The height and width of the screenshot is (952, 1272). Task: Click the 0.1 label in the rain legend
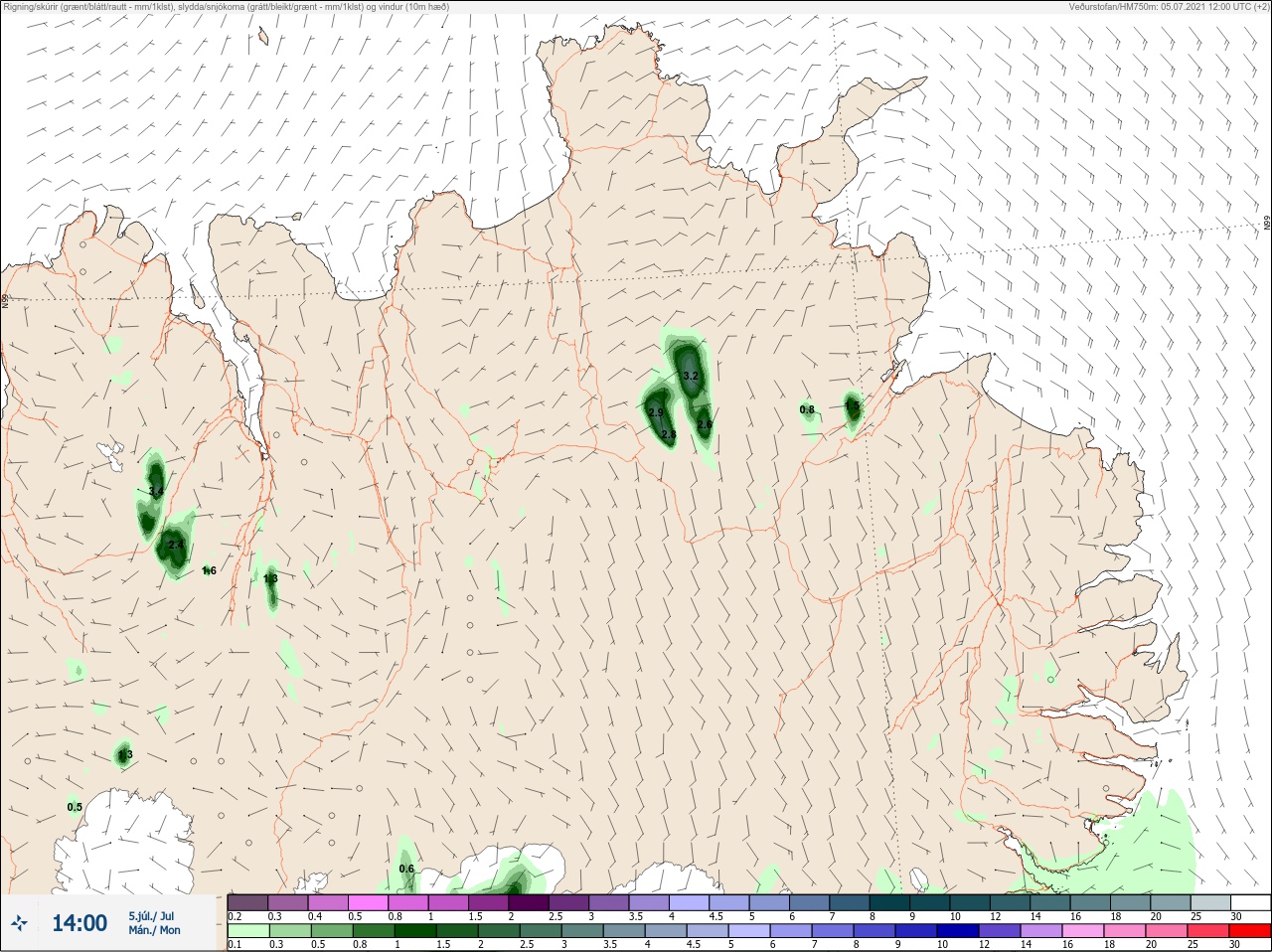point(235,945)
